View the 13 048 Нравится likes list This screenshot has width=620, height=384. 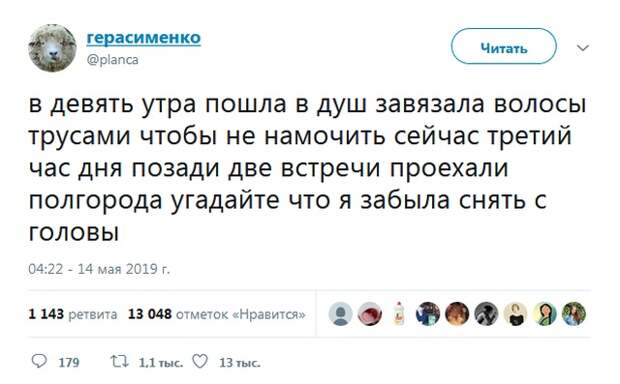pyautogui.click(x=217, y=314)
